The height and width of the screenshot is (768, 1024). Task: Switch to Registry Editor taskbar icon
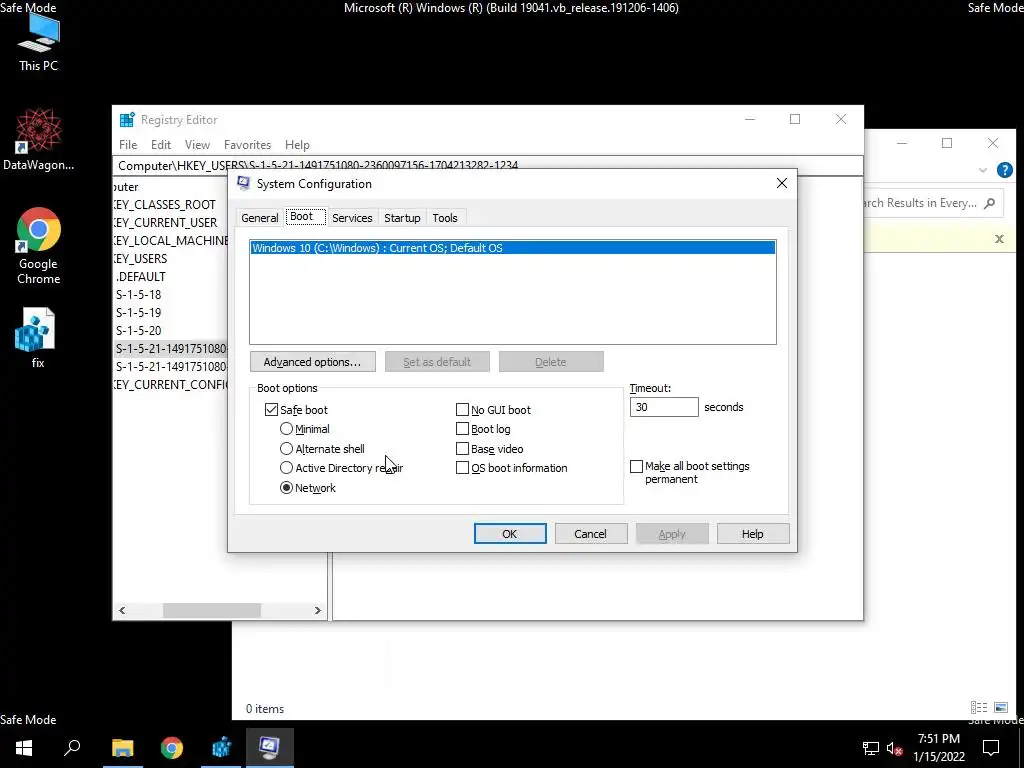[221, 747]
